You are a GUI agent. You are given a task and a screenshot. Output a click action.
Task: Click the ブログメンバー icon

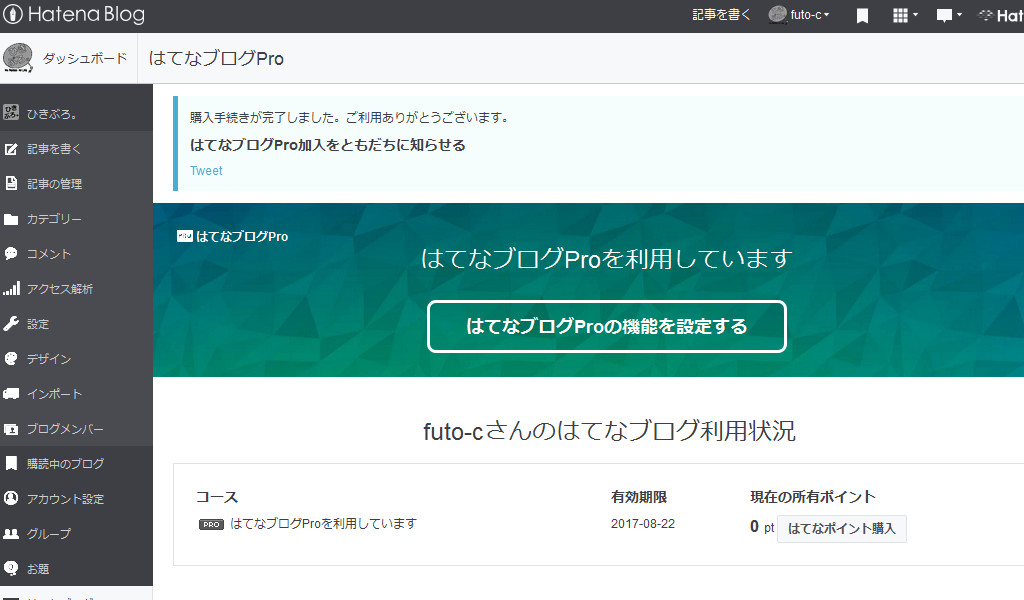11,429
